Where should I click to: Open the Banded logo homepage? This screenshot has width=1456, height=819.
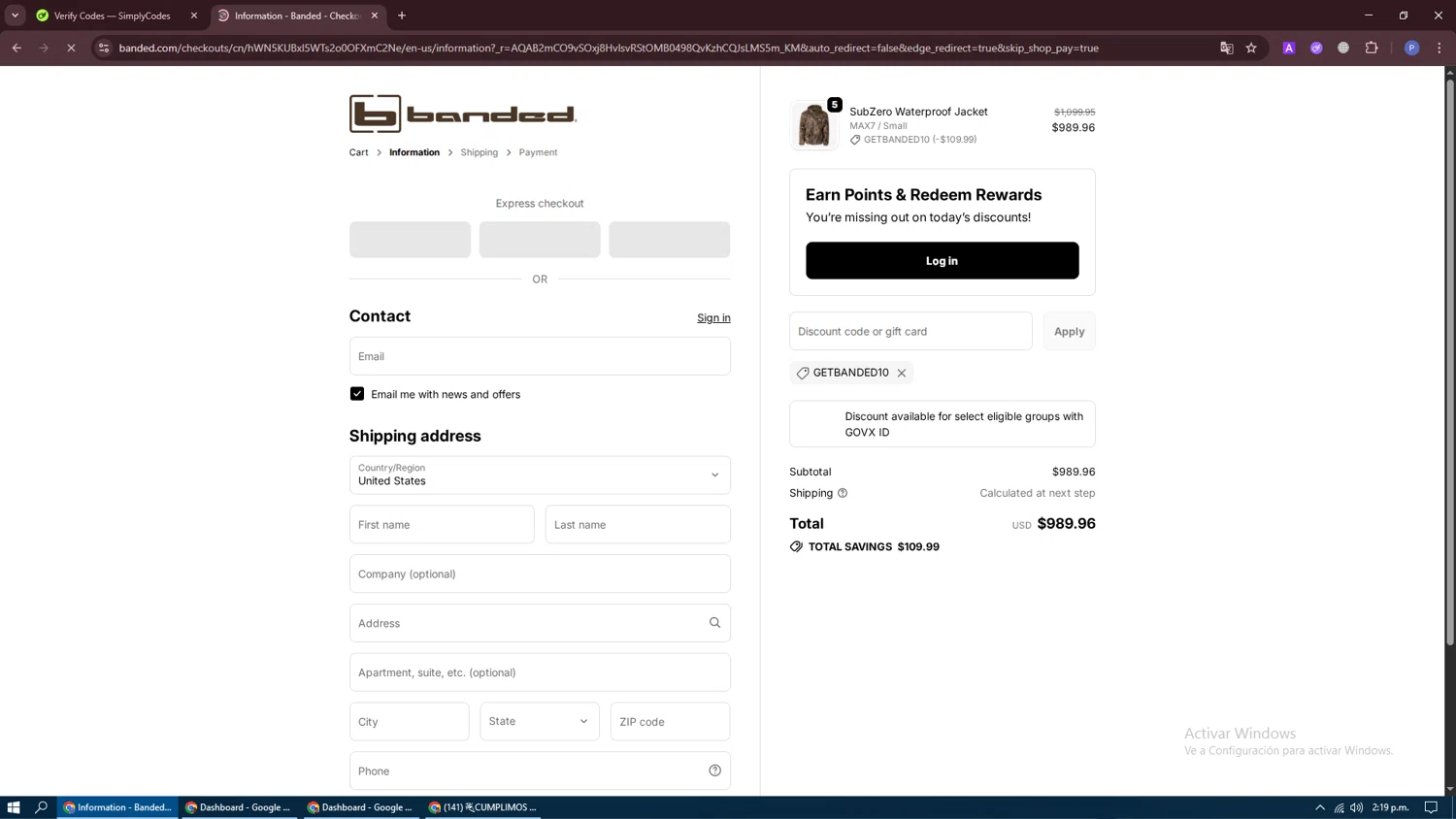(463, 114)
